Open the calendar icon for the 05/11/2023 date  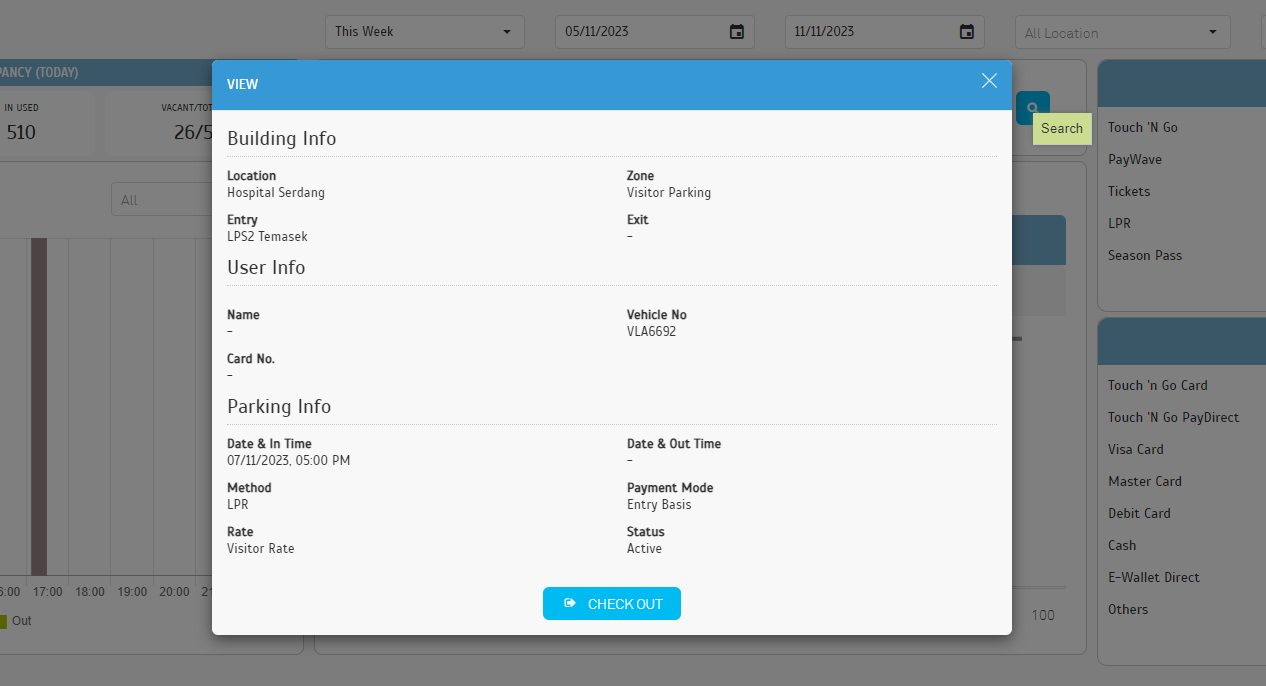tap(737, 32)
